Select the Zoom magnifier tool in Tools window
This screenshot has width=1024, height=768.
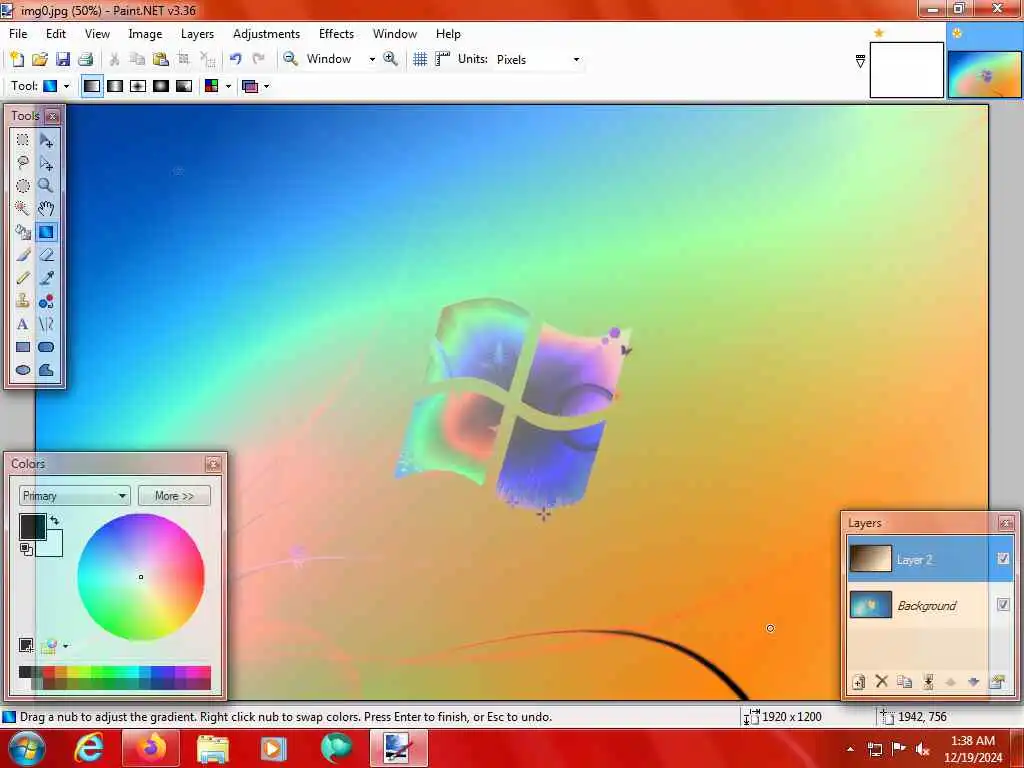click(46, 185)
